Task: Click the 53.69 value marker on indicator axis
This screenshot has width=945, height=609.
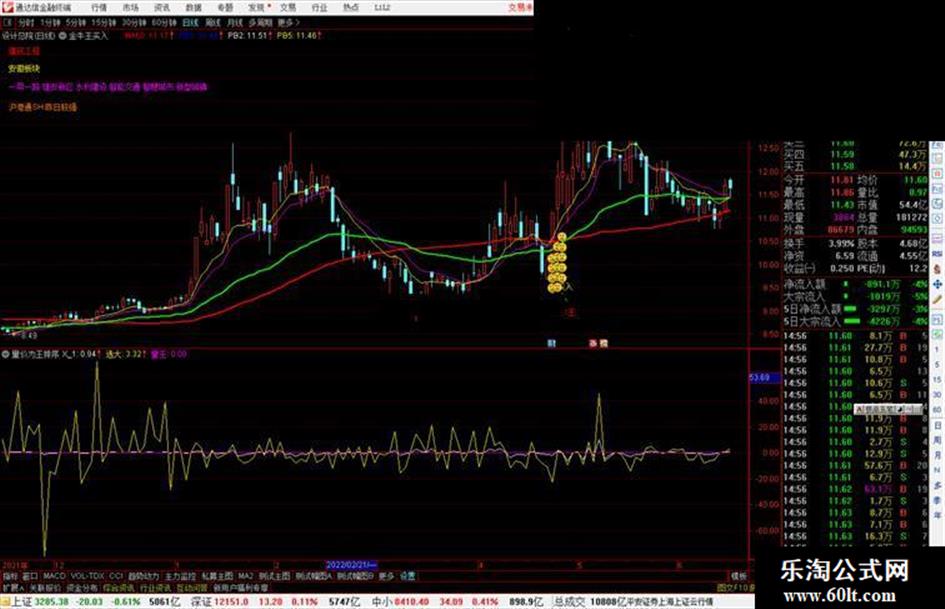Action: tap(764, 377)
